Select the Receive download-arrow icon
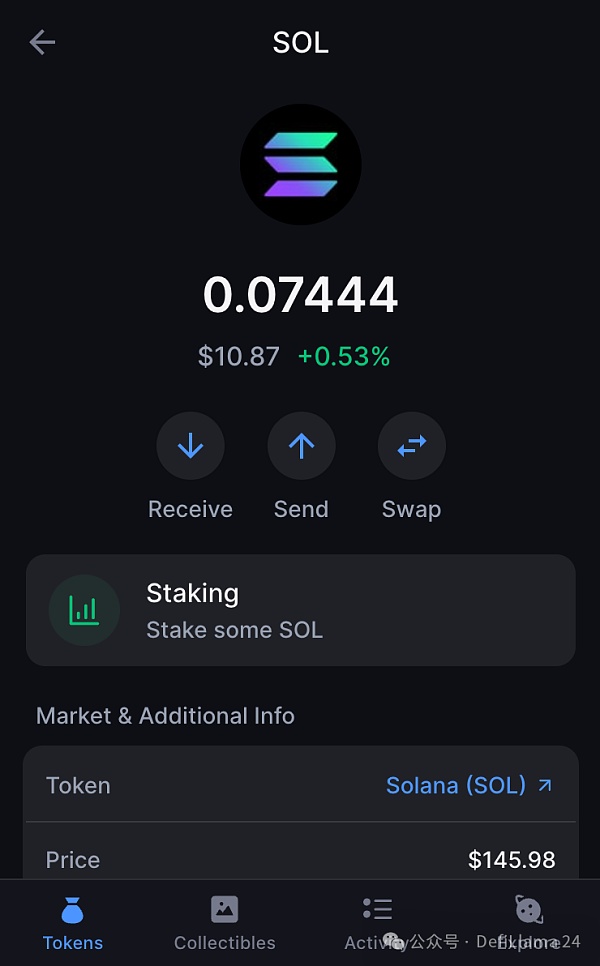 (190, 445)
